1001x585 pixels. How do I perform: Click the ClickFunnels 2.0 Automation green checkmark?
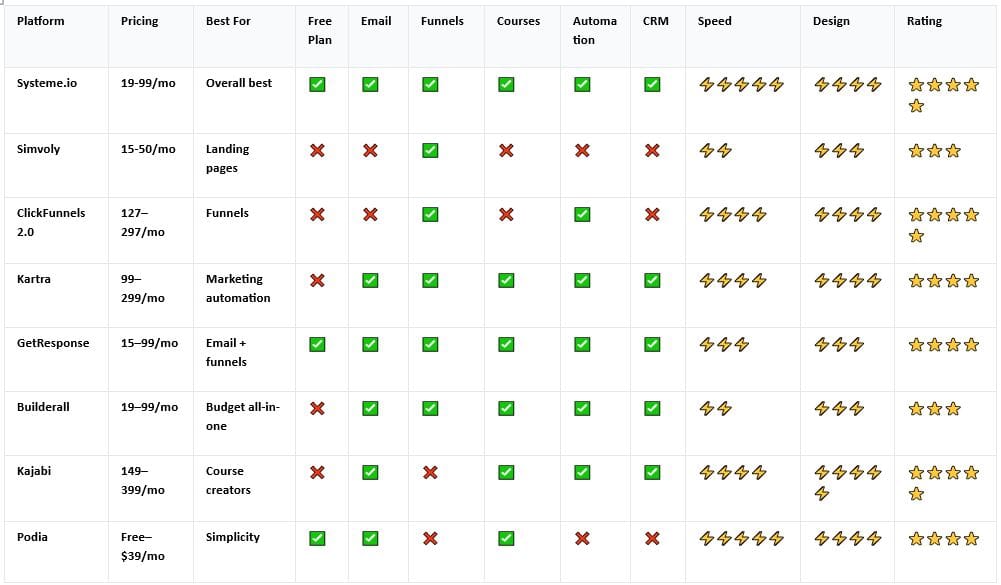(x=582, y=215)
